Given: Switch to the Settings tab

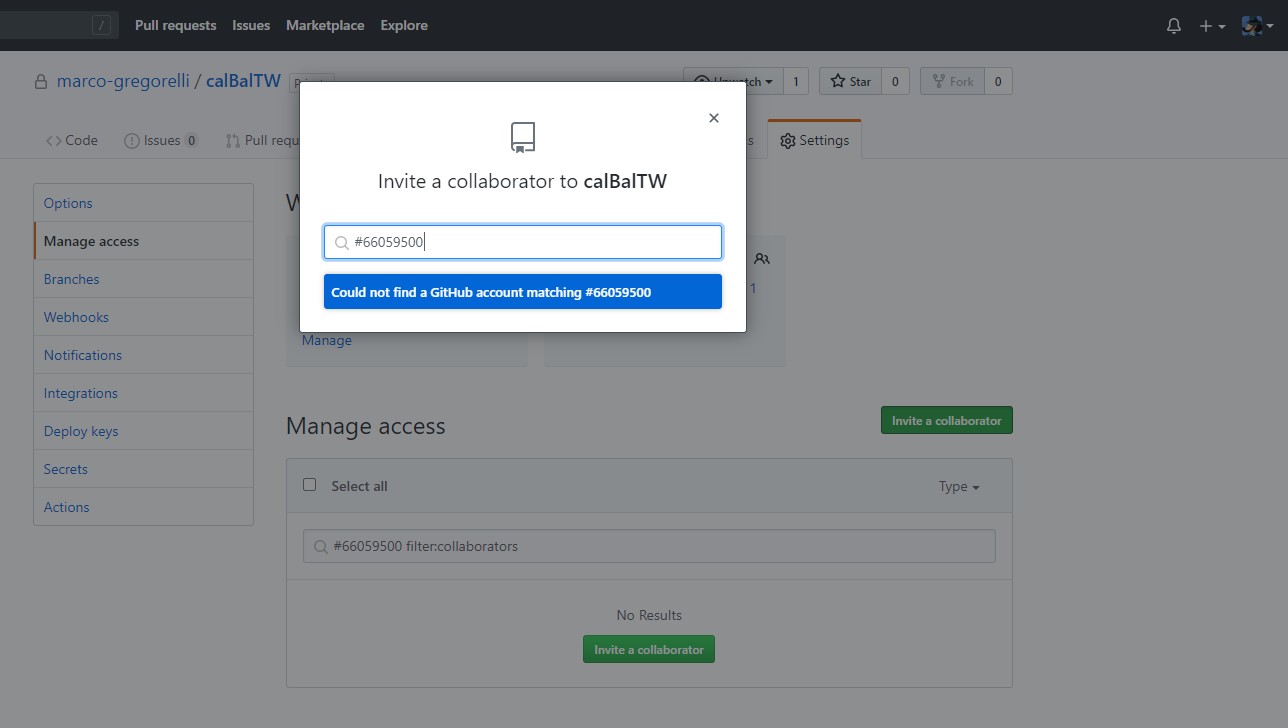Looking at the screenshot, I should [814, 140].
